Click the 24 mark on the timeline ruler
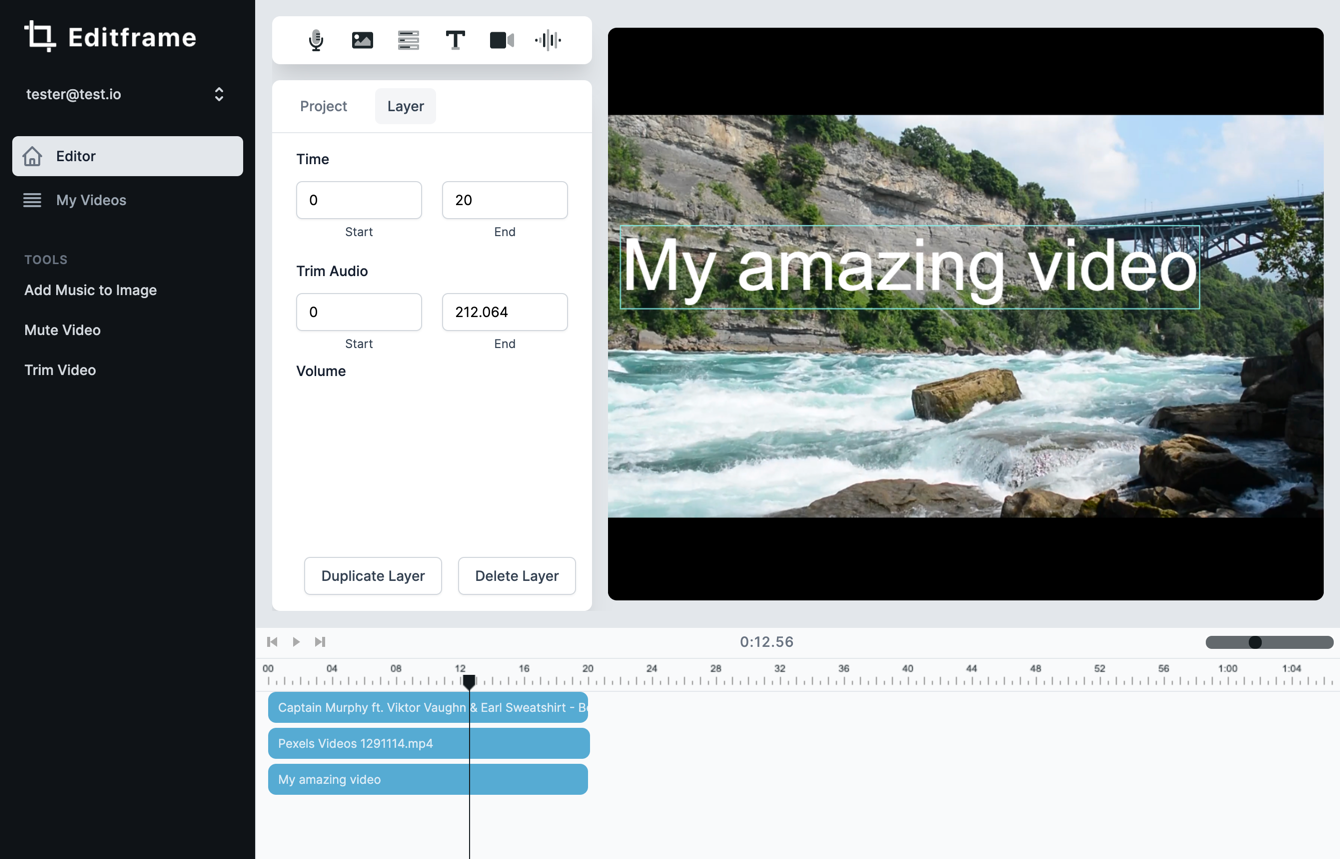Image resolution: width=1340 pixels, height=859 pixels. click(652, 668)
